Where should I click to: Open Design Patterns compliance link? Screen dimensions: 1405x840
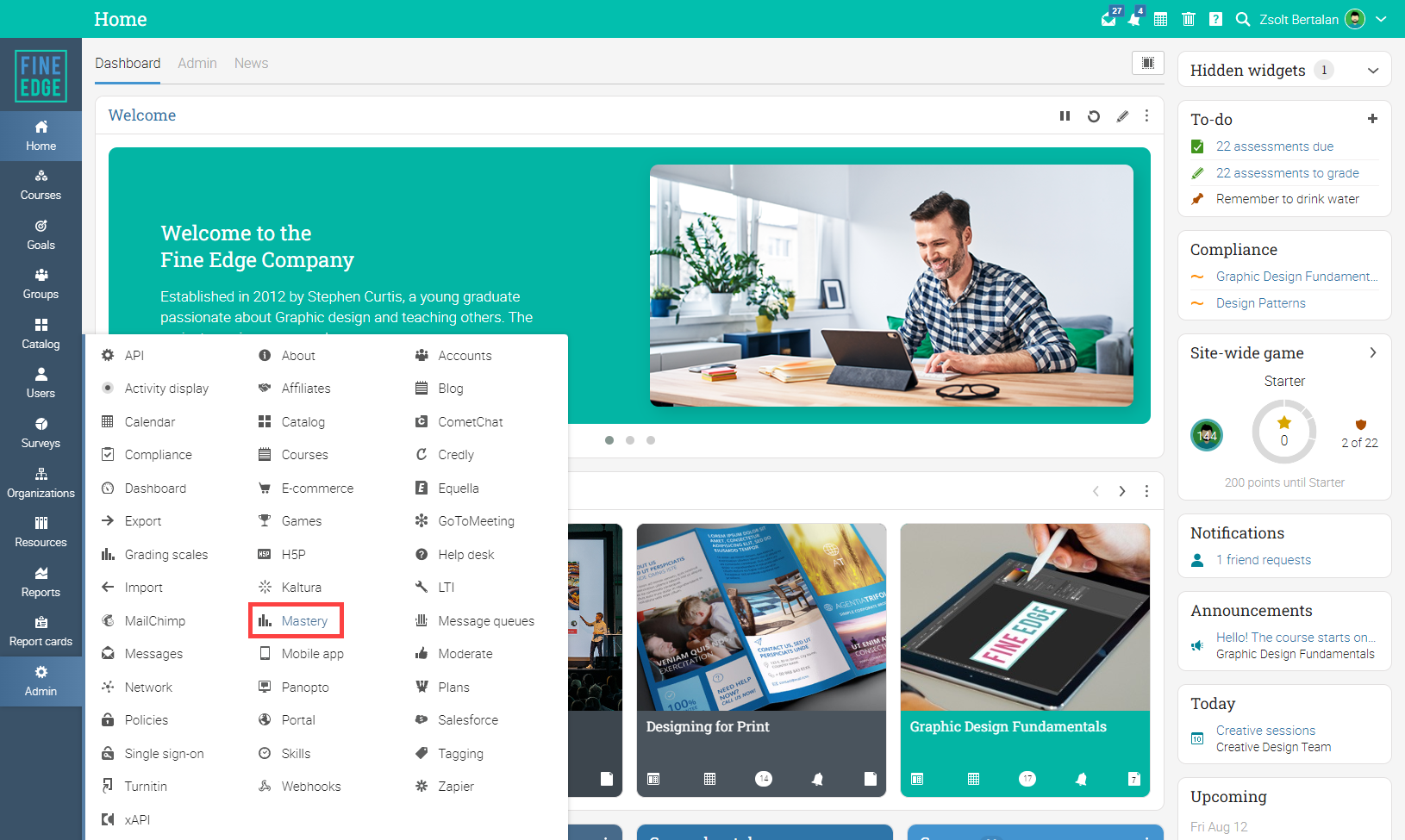pyautogui.click(x=1261, y=303)
